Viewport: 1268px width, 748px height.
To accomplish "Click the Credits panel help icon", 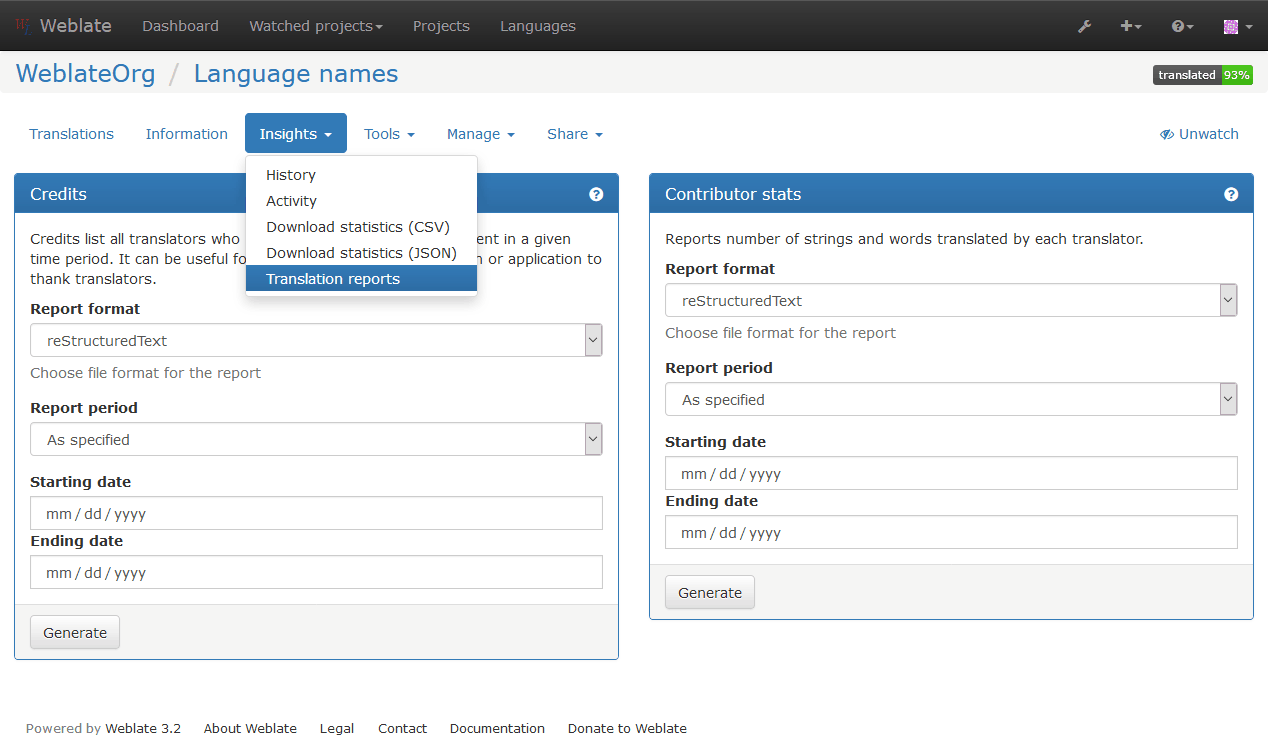I will 596,194.
